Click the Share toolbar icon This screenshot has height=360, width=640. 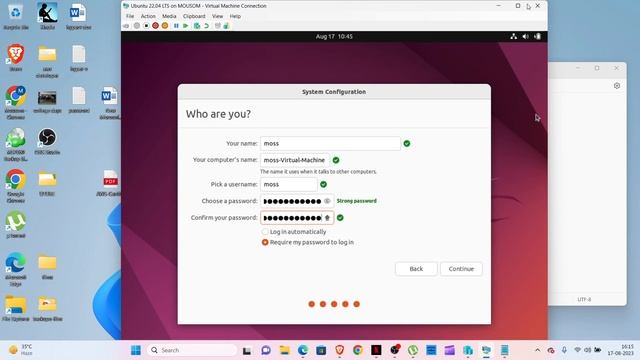[x=226, y=26]
